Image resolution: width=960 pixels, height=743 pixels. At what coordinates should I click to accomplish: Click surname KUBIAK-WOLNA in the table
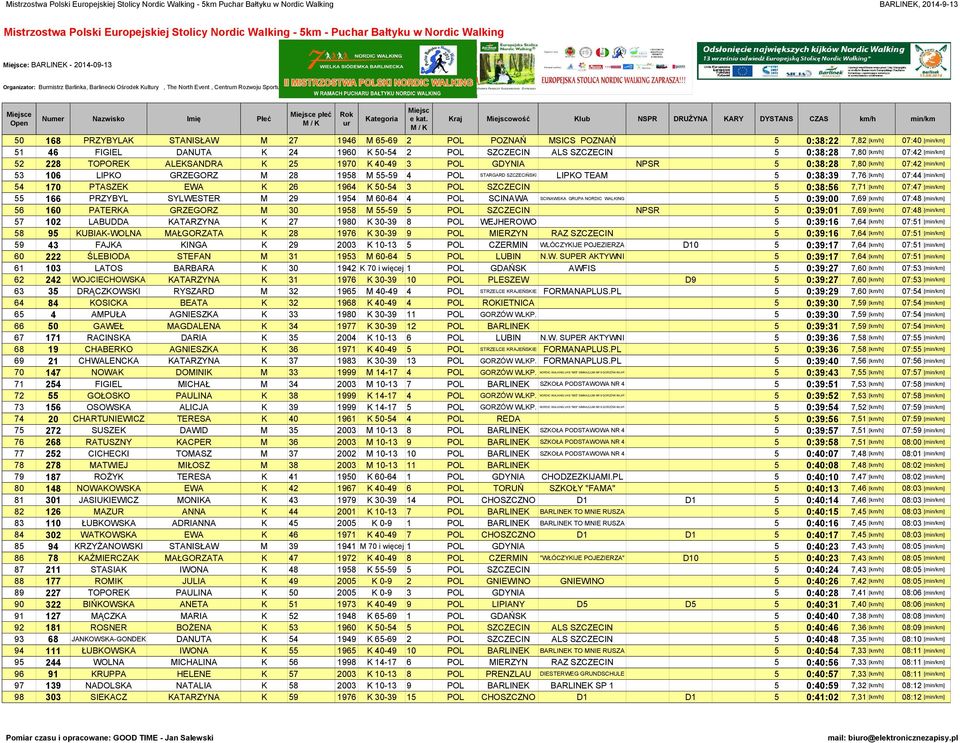point(108,234)
